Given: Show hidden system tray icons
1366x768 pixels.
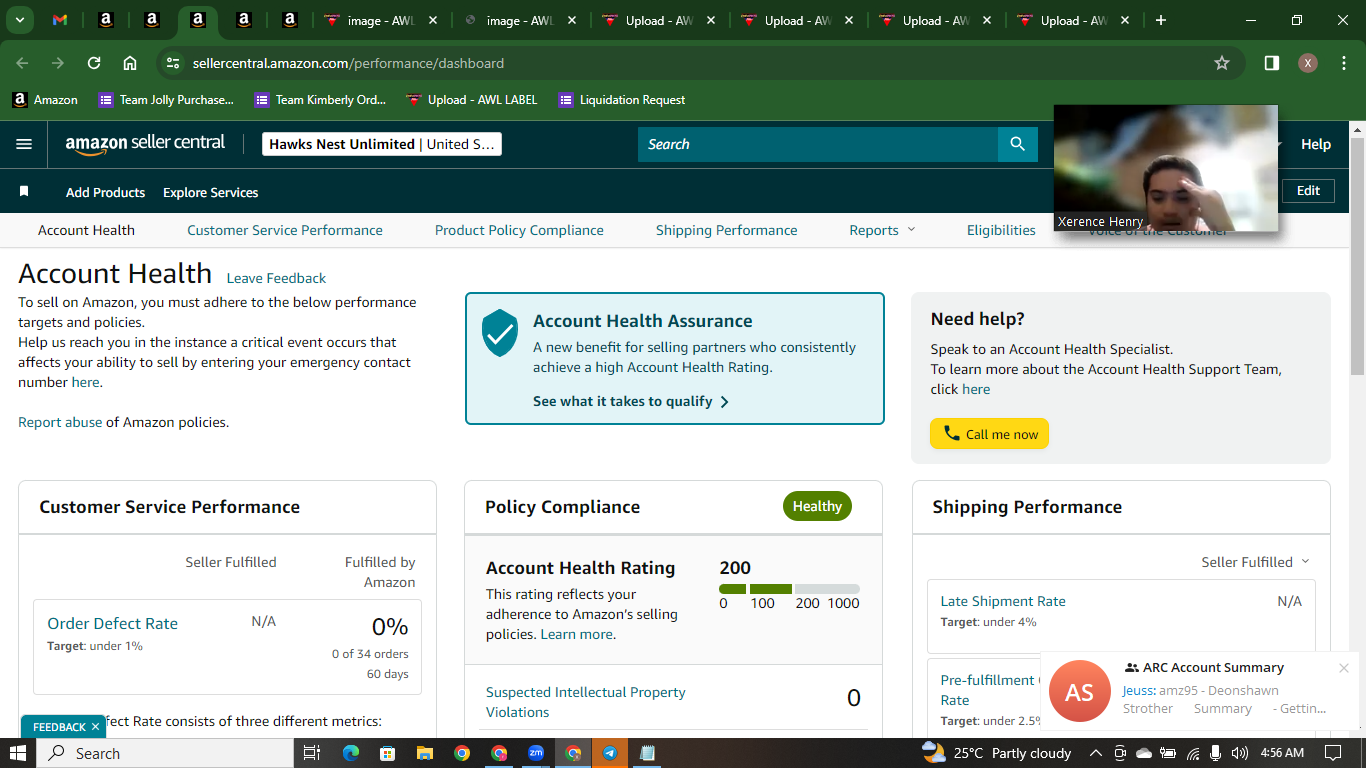Looking at the screenshot, I should pyautogui.click(x=1095, y=753).
